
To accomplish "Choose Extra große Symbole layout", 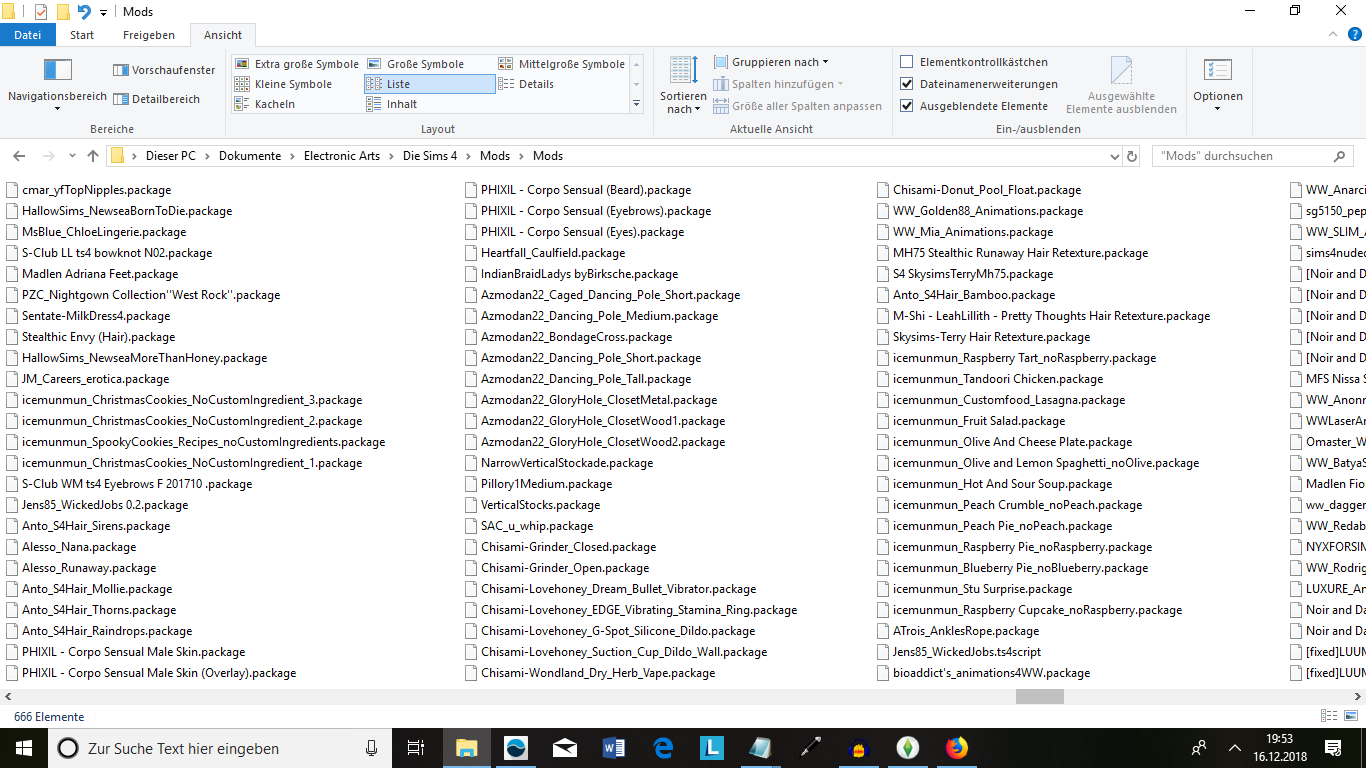I will pyautogui.click(x=296, y=64).
